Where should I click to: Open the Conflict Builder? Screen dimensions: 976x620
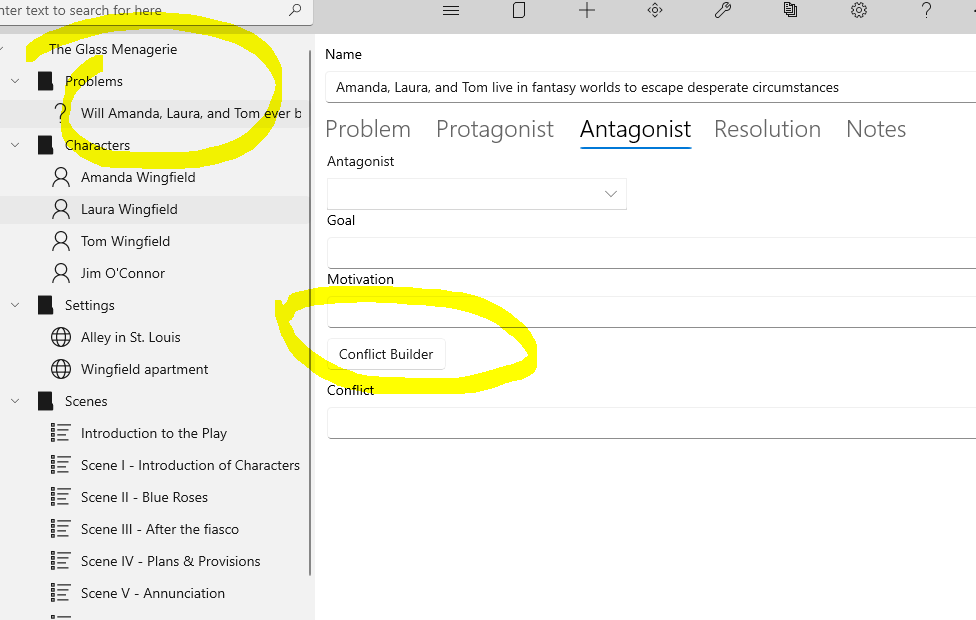386,354
